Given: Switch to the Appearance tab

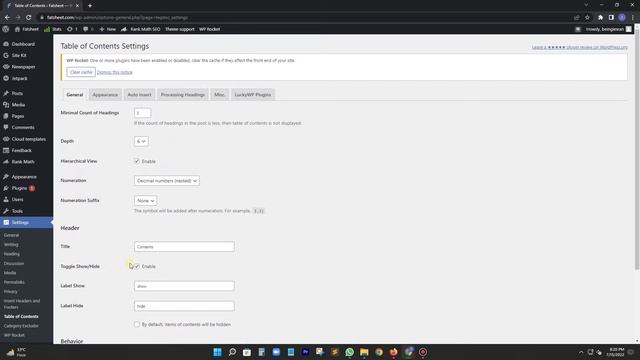Looking at the screenshot, I should point(105,95).
